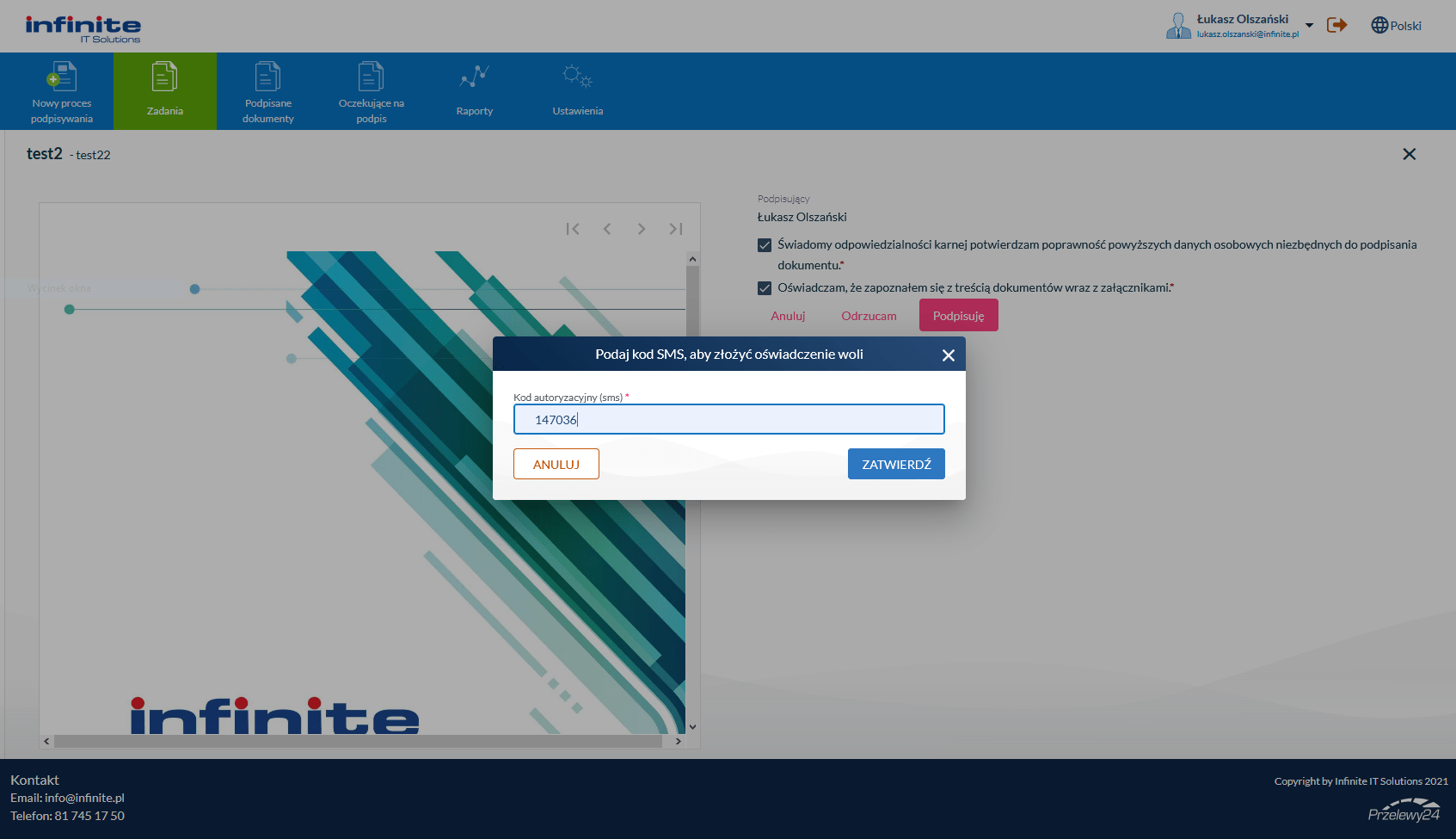The width and height of the screenshot is (1456, 839).
Task: Expand the Łukasz Olszański account dropdown
Action: (x=1309, y=26)
